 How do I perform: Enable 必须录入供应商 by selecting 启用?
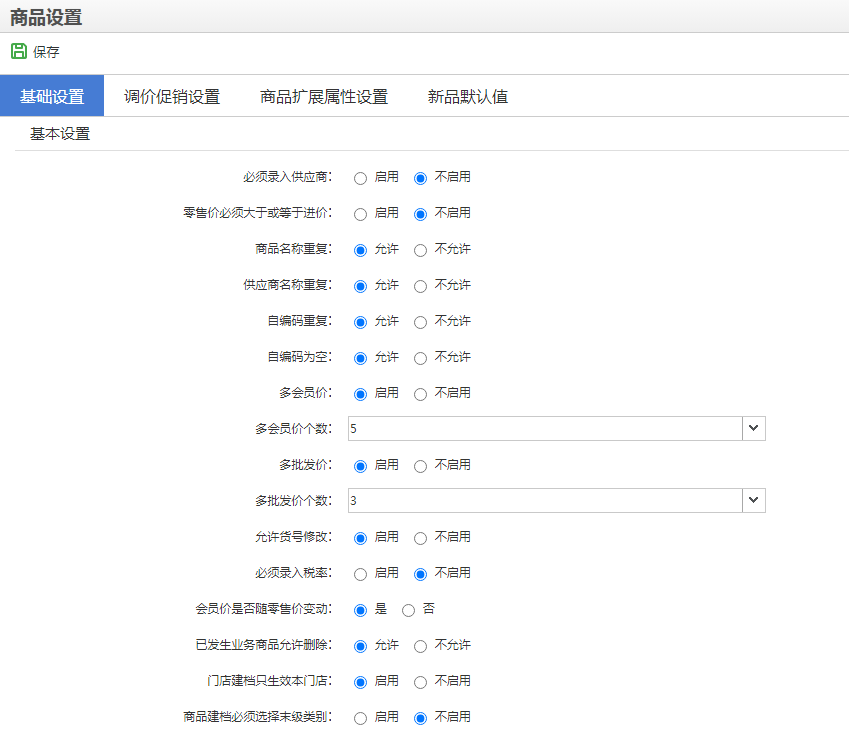360,178
